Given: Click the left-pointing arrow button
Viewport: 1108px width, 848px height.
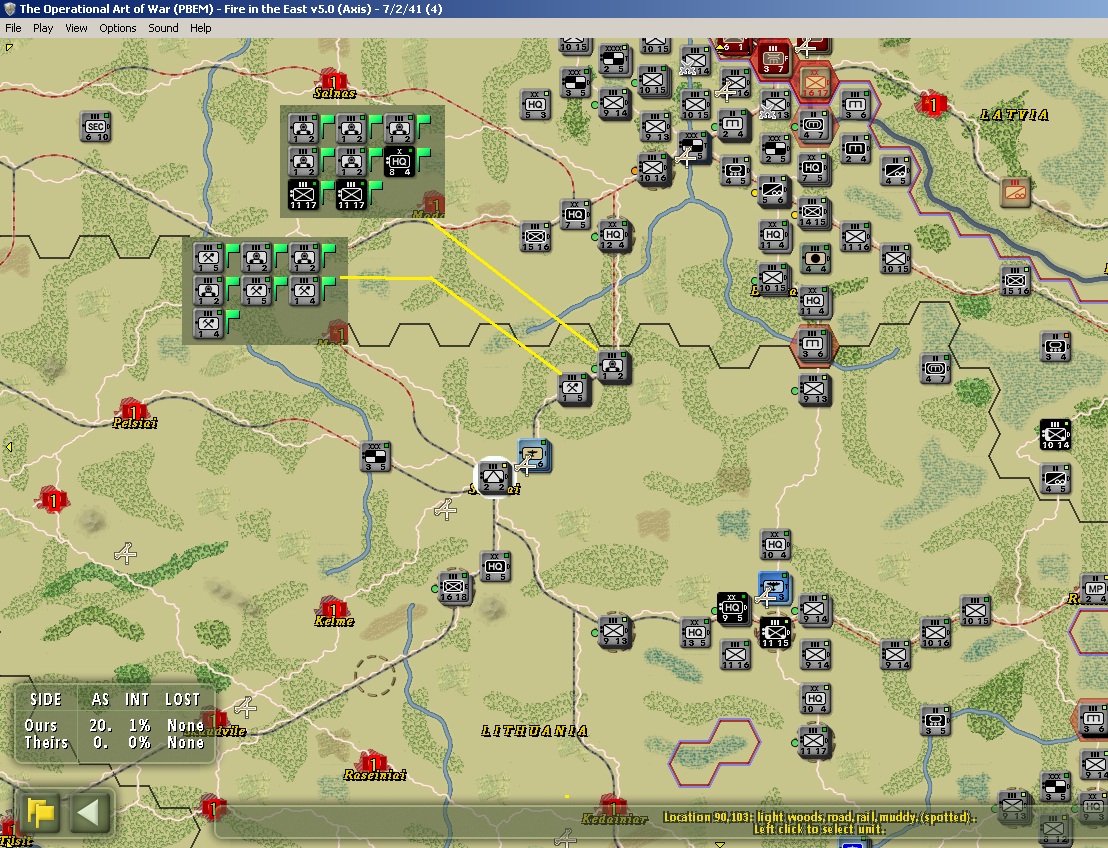Looking at the screenshot, I should coord(90,813).
